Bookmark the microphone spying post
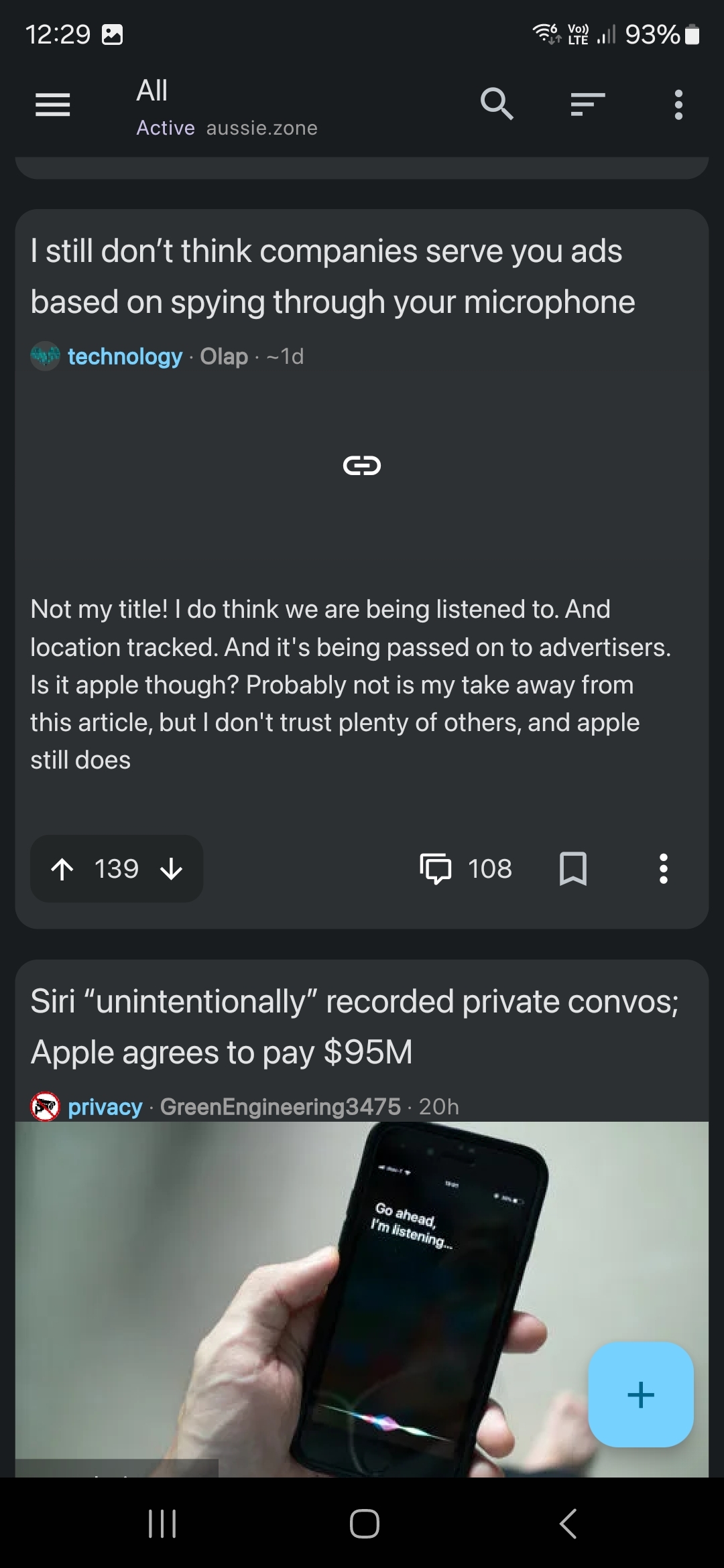The height and width of the screenshot is (1568, 724). 573,869
